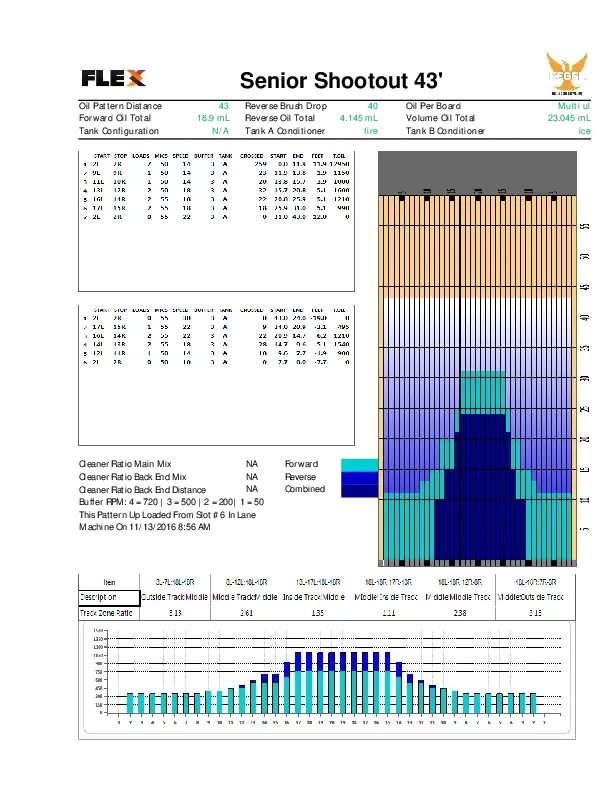Click the dark blue legend swatch
The width and height of the screenshot is (612, 792).
(357, 485)
